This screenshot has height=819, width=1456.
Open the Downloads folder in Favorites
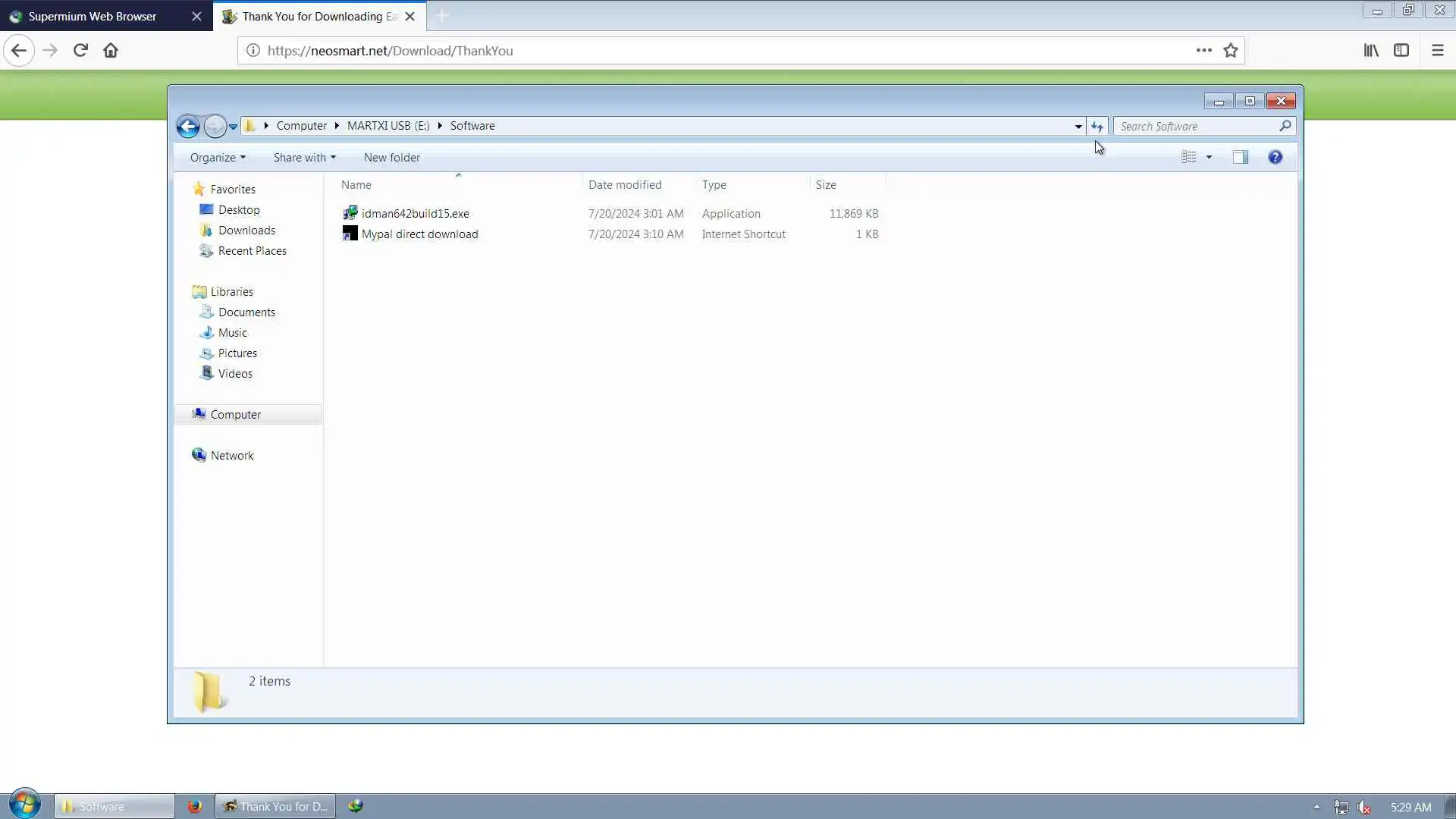click(246, 230)
